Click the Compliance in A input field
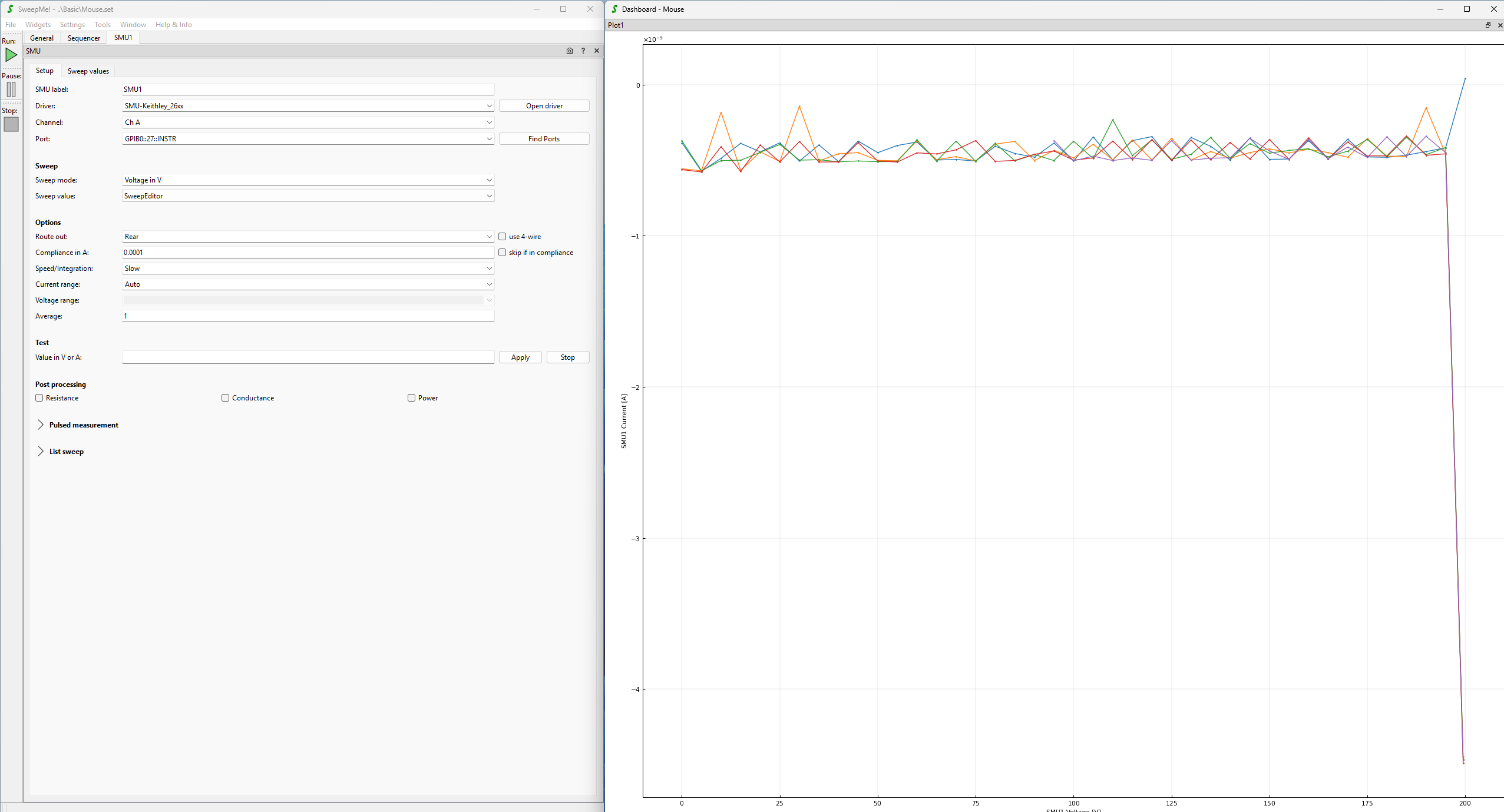The height and width of the screenshot is (812, 1504). 308,253
